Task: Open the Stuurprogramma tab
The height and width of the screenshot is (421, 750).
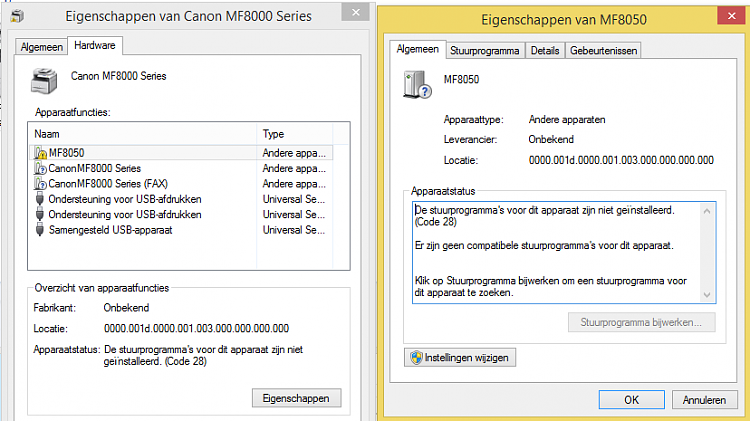Action: pyautogui.click(x=485, y=51)
